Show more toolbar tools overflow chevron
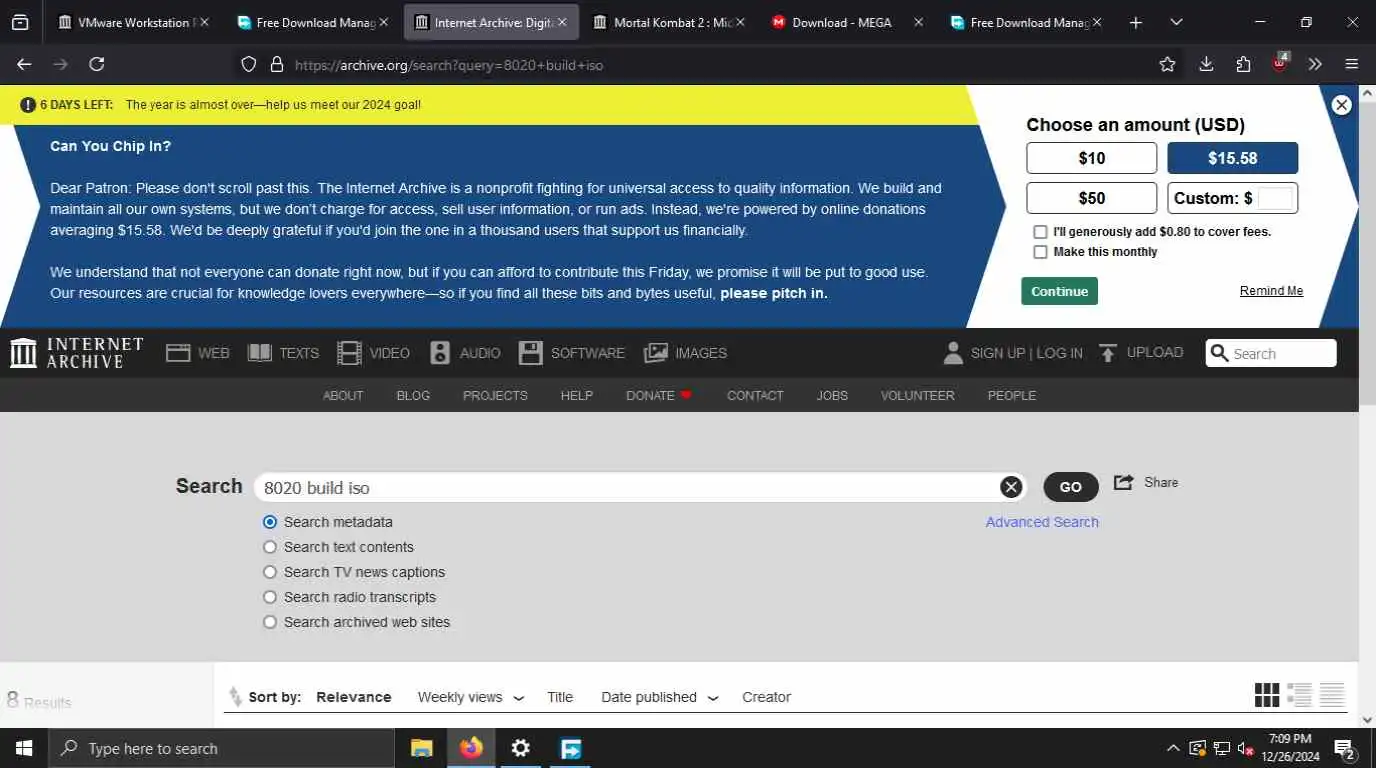 tap(1315, 64)
